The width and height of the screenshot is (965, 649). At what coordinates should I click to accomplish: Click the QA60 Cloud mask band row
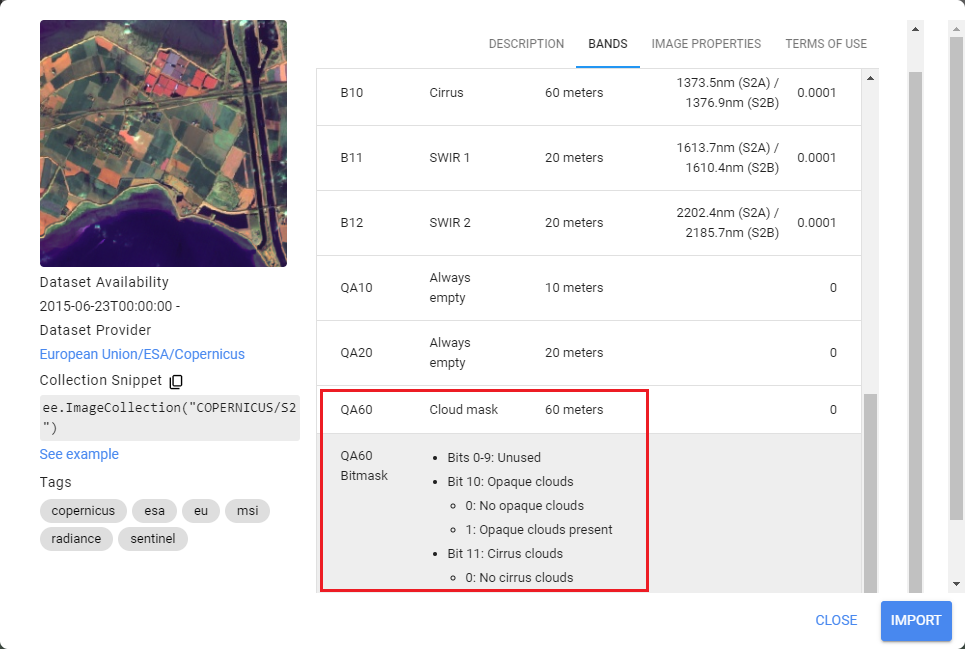[590, 410]
